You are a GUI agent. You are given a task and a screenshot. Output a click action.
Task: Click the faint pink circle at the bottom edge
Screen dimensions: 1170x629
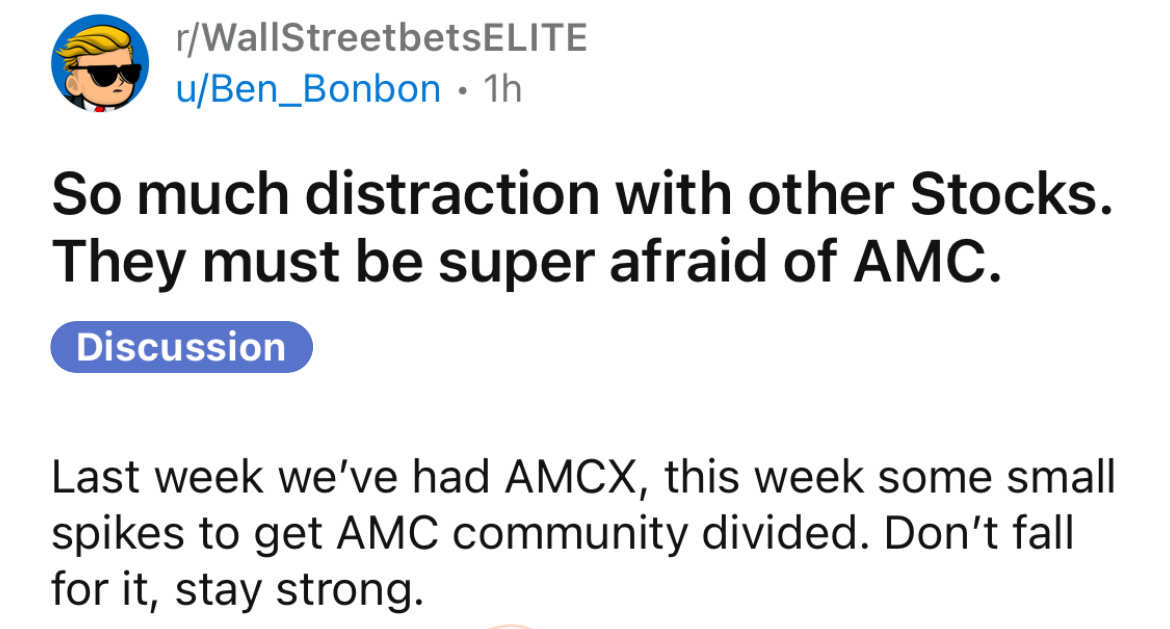(511, 626)
